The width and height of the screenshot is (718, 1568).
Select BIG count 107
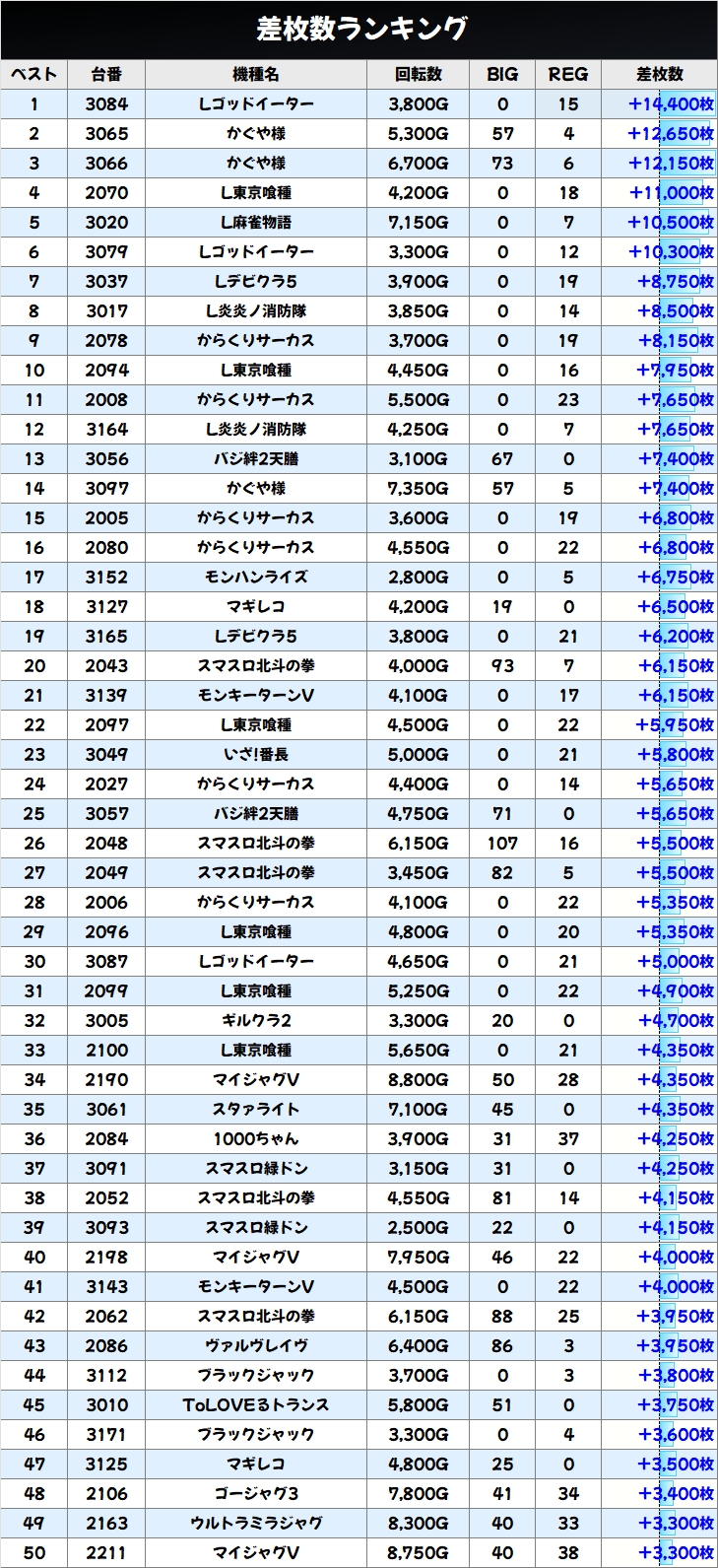click(x=502, y=843)
